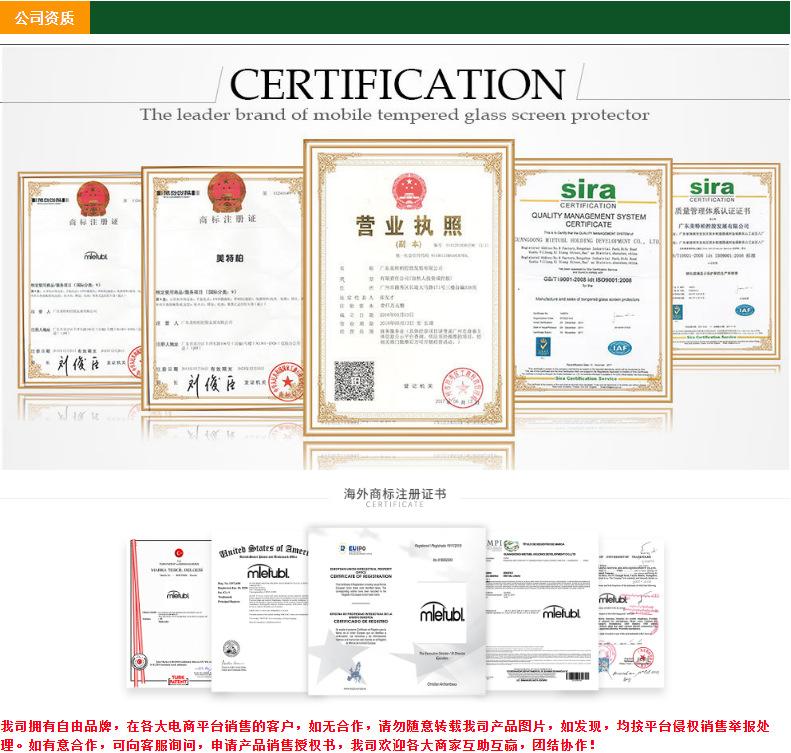Open the 营业执照 business license certificate
This screenshot has width=791, height=753.
pos(409,287)
